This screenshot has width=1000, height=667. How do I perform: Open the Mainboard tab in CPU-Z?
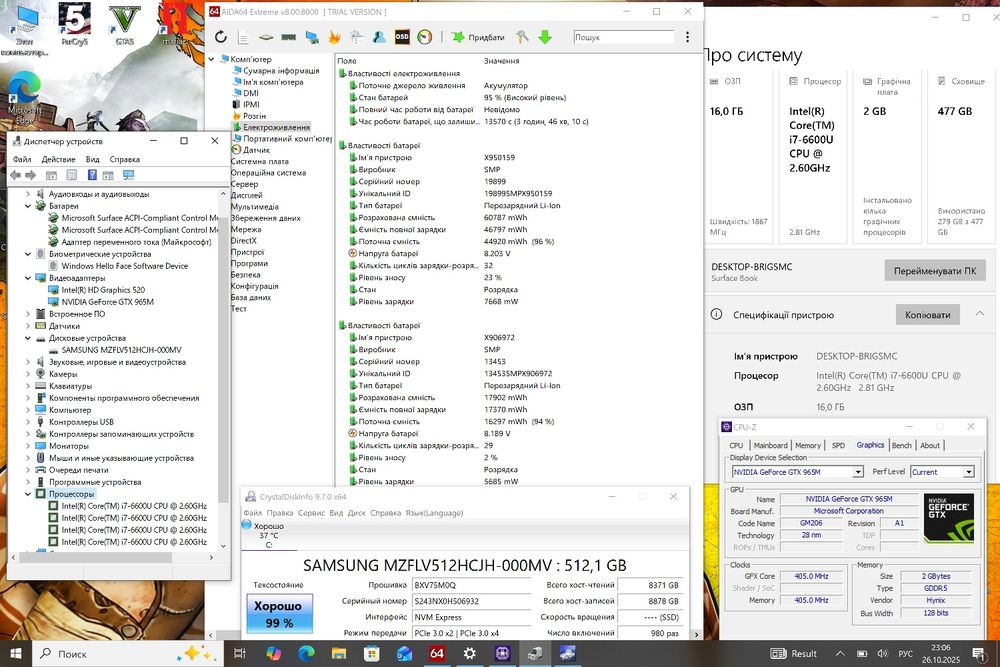(x=770, y=445)
